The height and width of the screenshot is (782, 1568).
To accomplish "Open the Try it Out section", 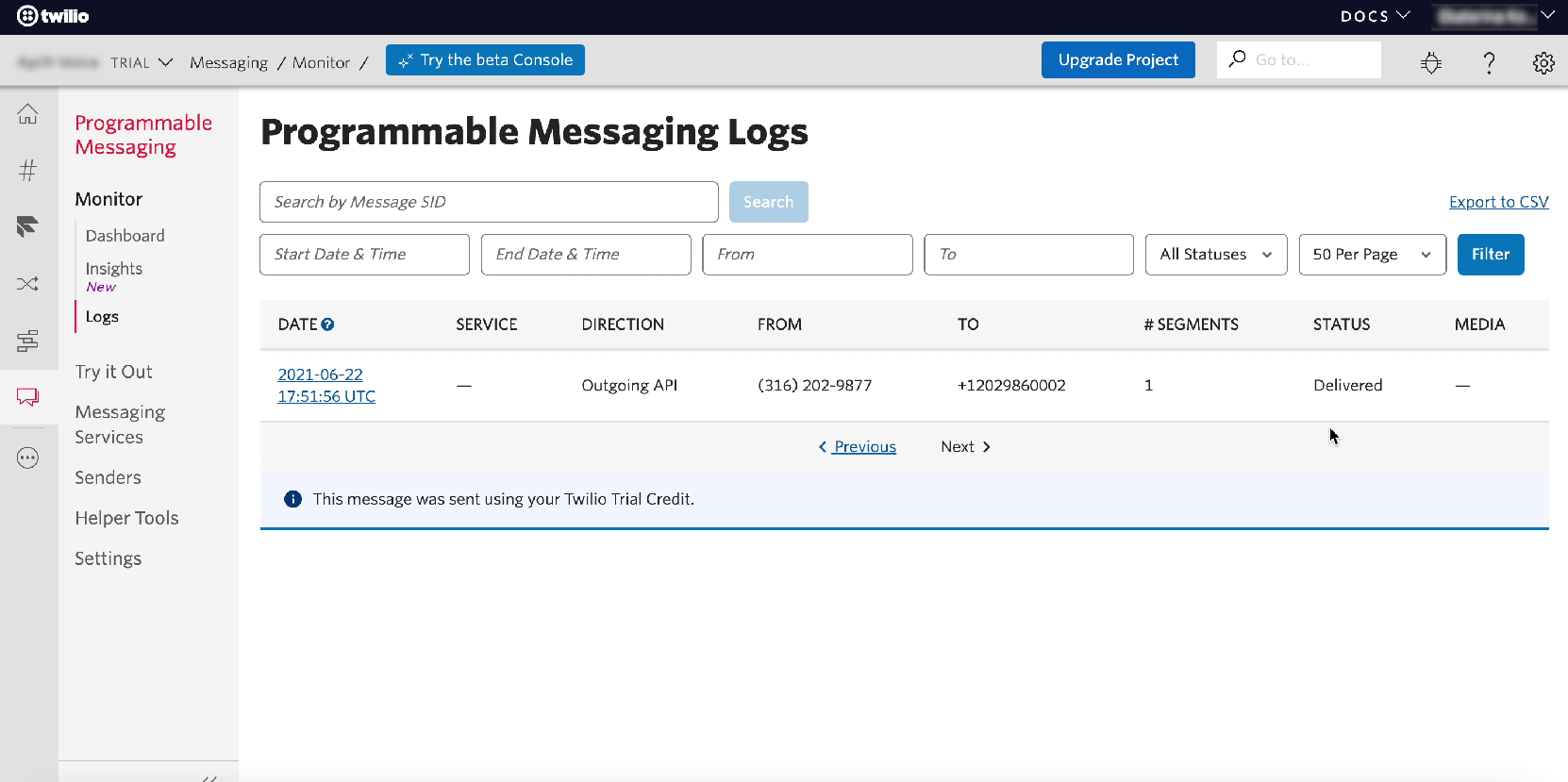I will coord(113,372).
